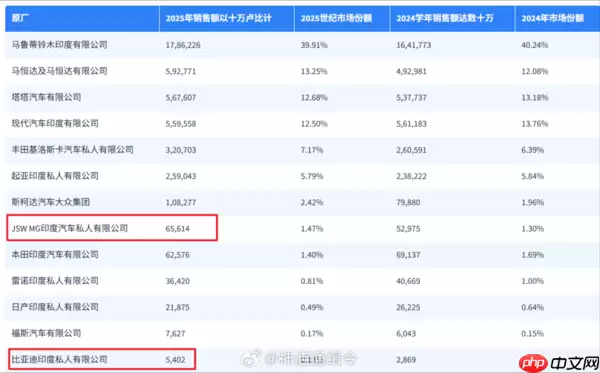Screen dimensions: 600x373
Task: Click the 雷诺印度私人有限公司 cell
Action: [x=55, y=281]
